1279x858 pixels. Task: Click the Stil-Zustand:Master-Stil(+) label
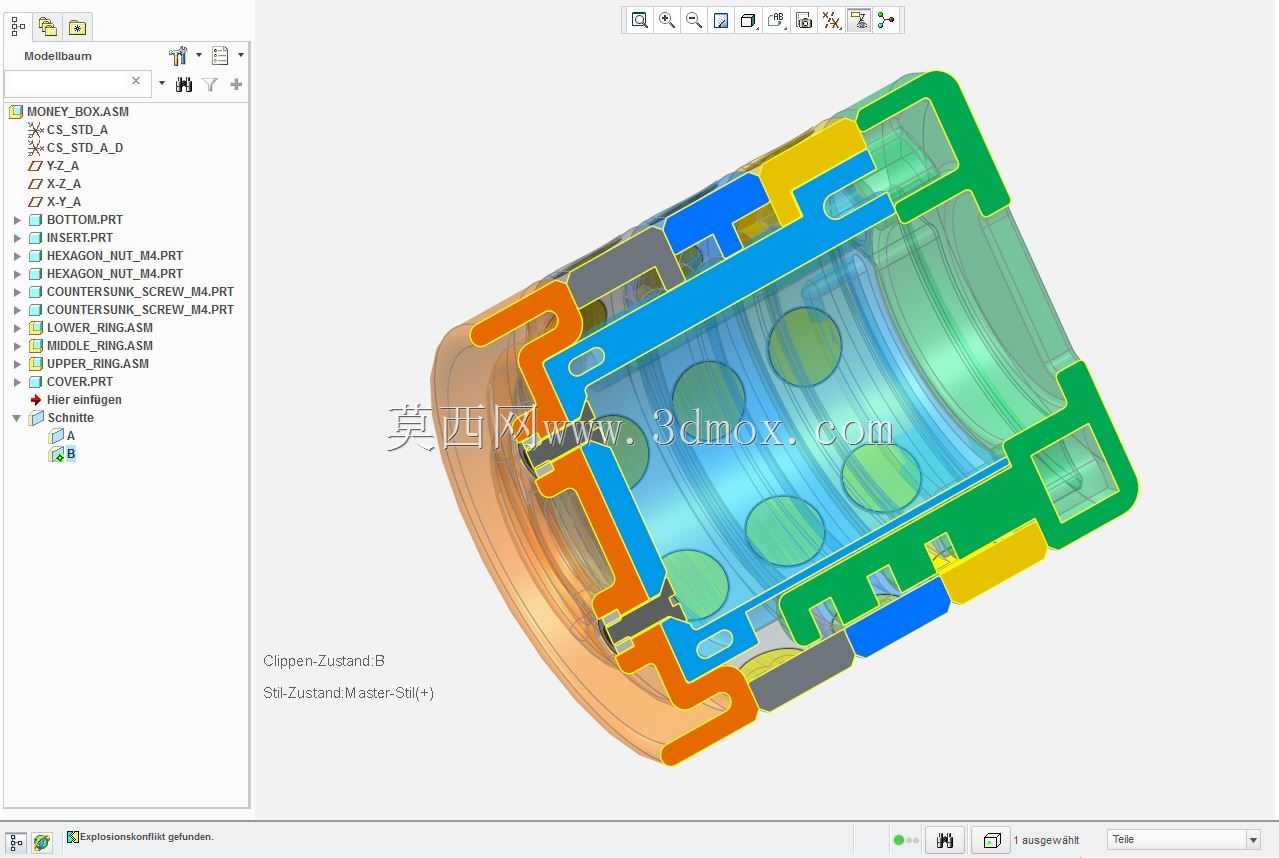(x=348, y=693)
